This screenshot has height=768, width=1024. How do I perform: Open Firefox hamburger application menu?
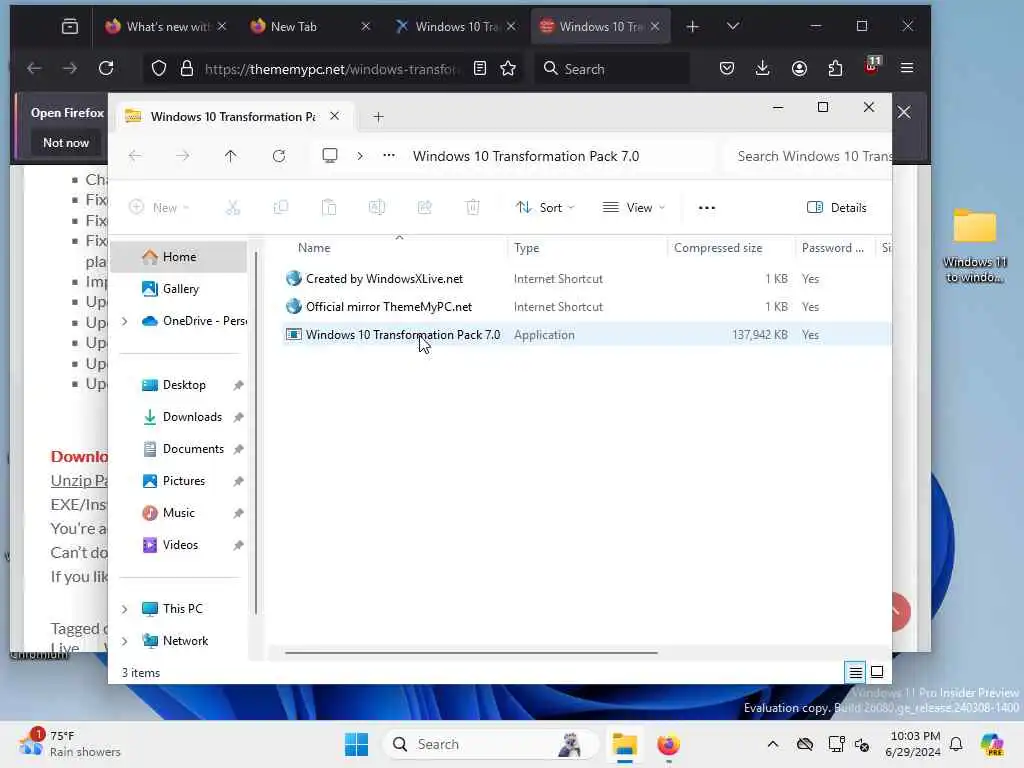pos(907,68)
